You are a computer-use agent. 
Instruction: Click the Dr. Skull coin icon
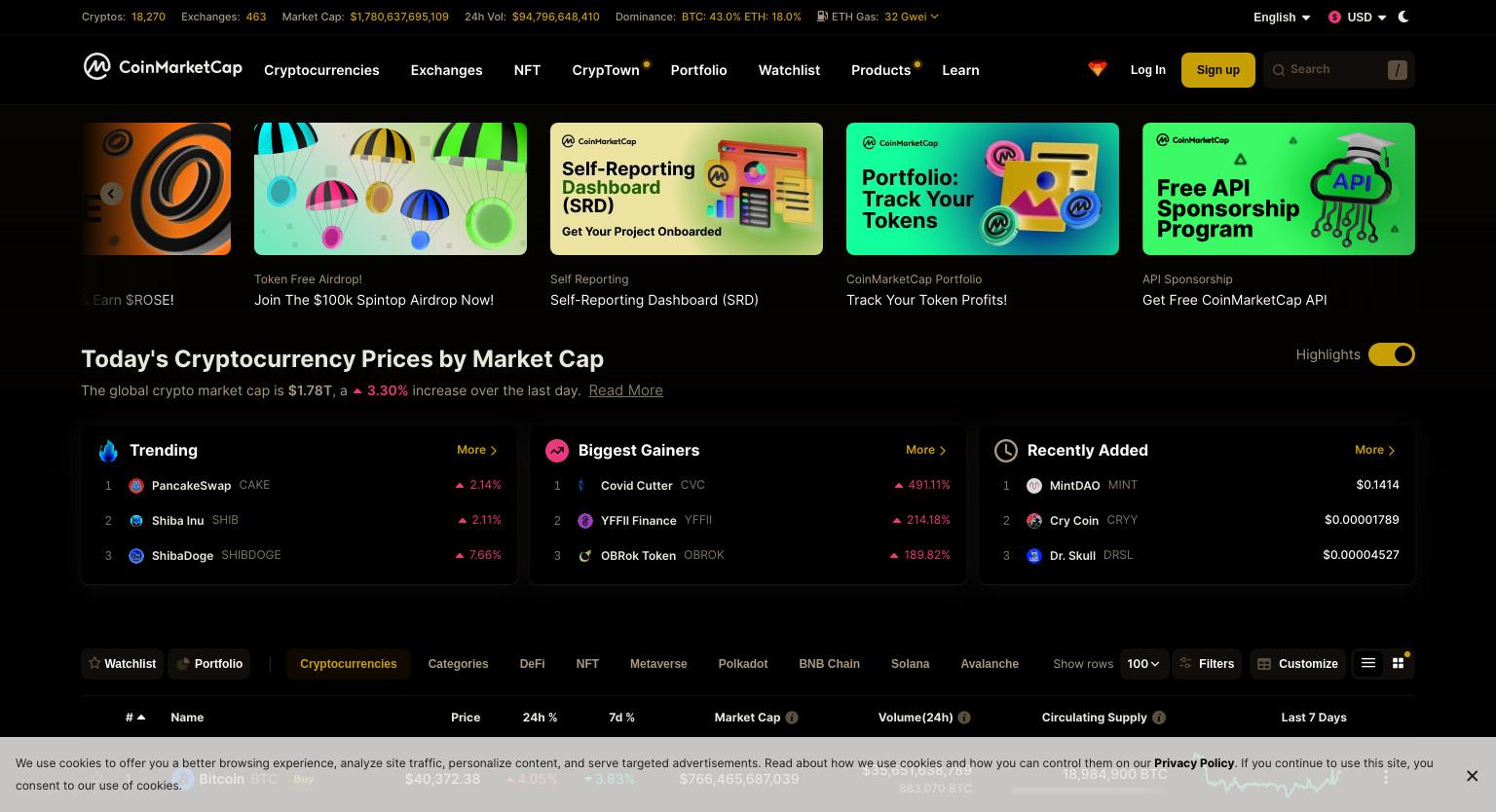(1034, 556)
